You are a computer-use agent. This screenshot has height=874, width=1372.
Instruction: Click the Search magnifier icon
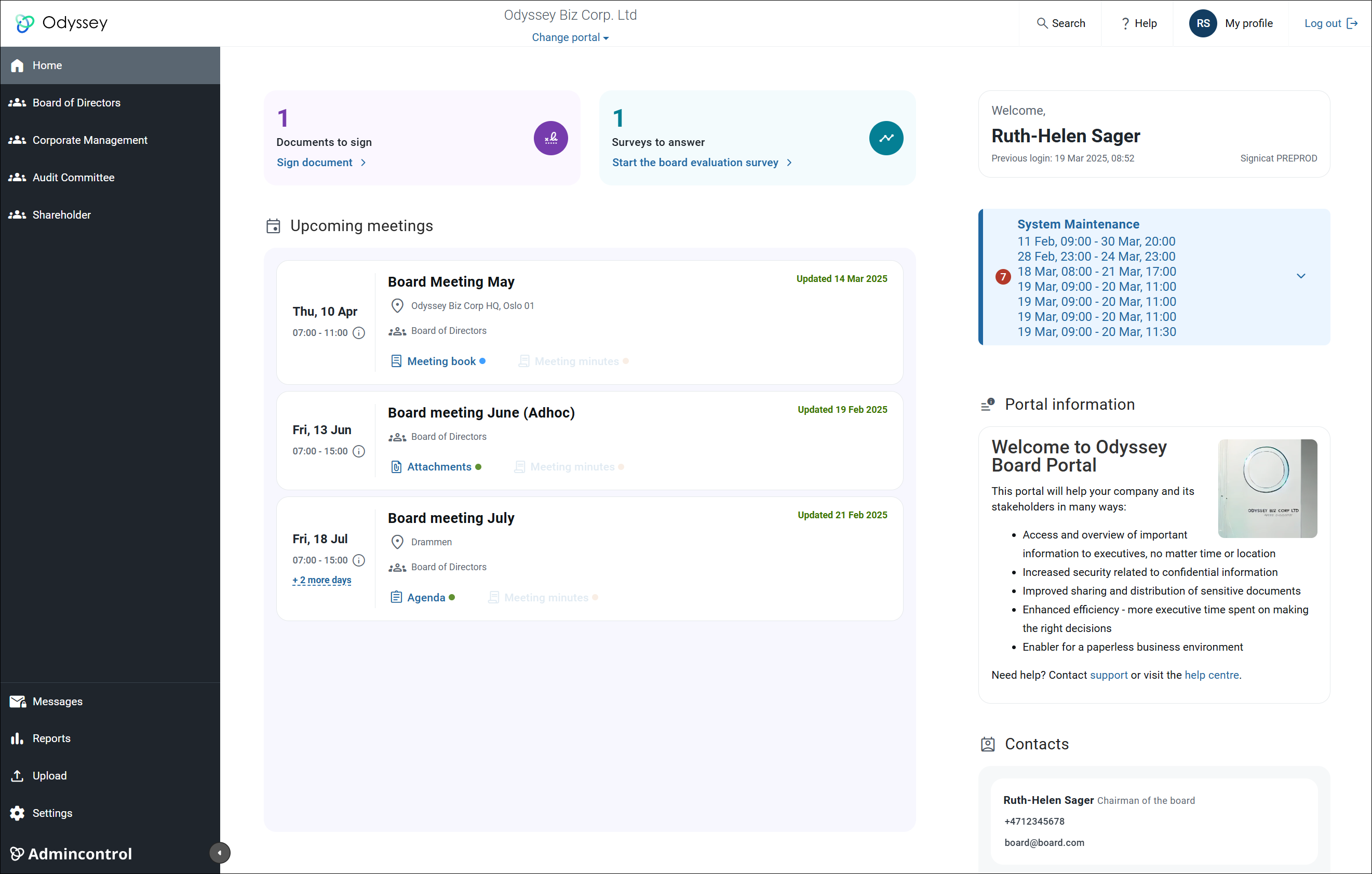(x=1042, y=23)
